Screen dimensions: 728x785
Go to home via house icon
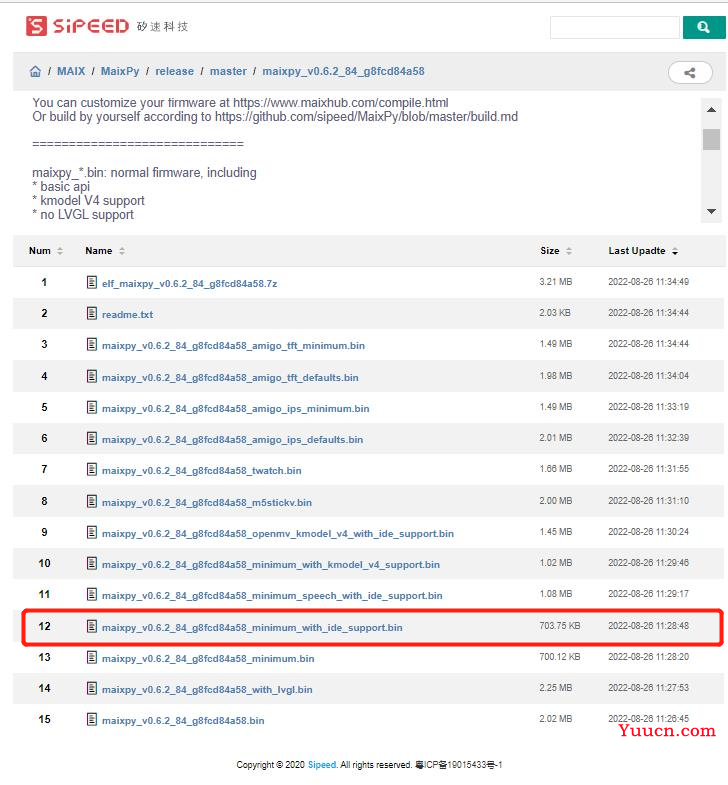pyautogui.click(x=35, y=71)
